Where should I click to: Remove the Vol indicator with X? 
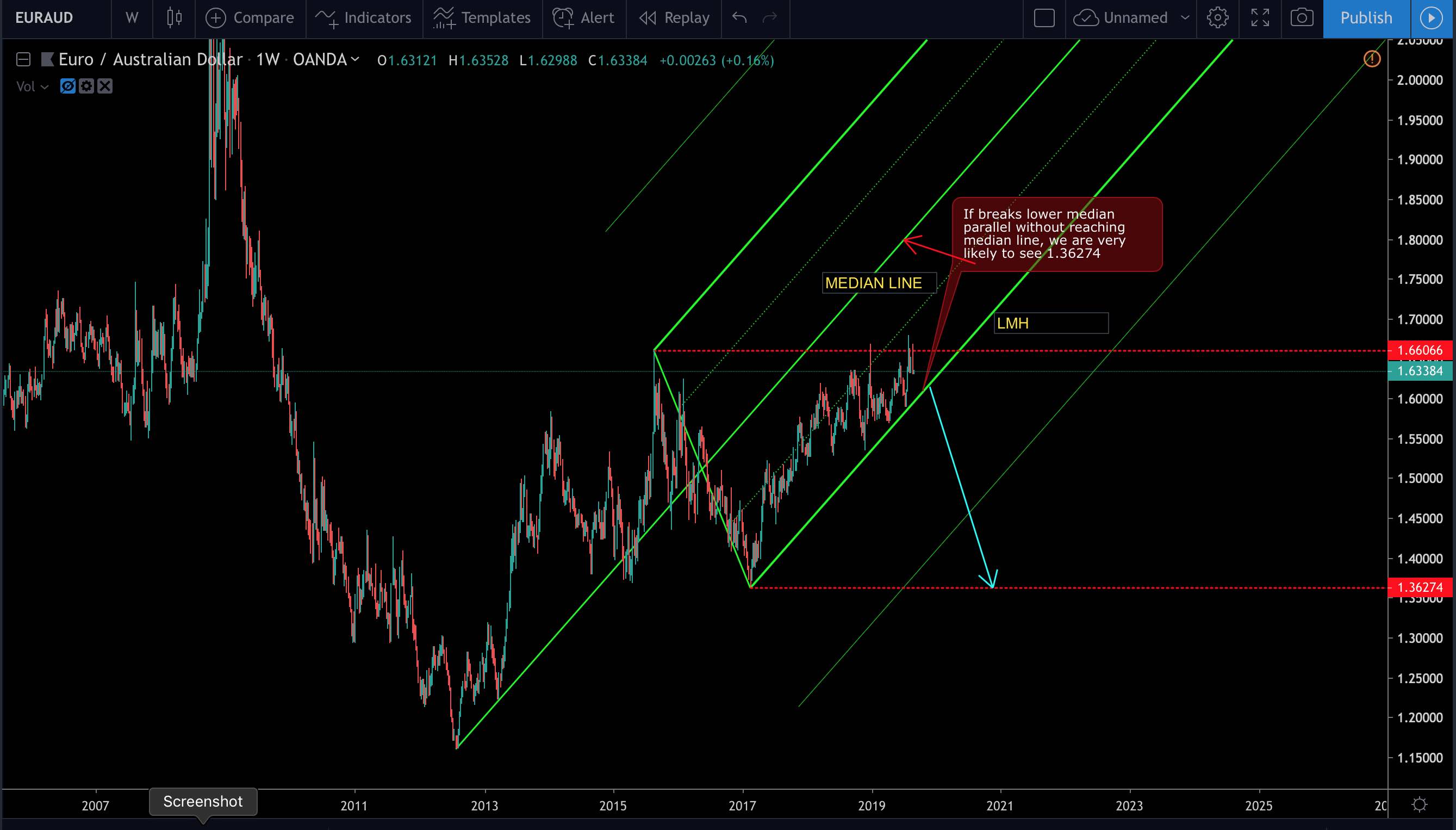(x=105, y=86)
